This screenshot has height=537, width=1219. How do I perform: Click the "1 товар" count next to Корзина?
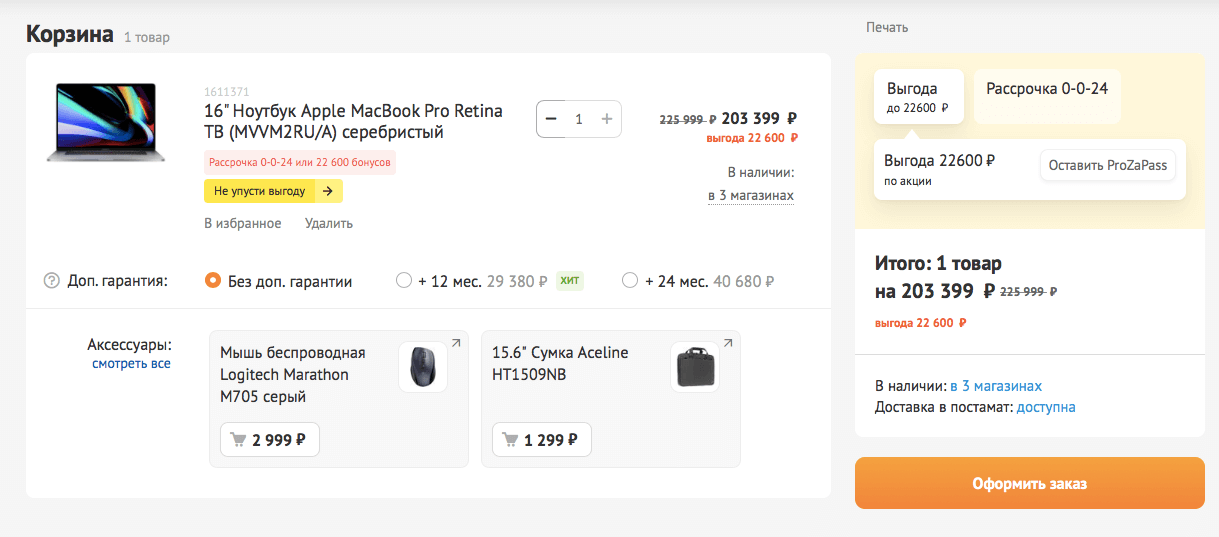click(x=147, y=38)
